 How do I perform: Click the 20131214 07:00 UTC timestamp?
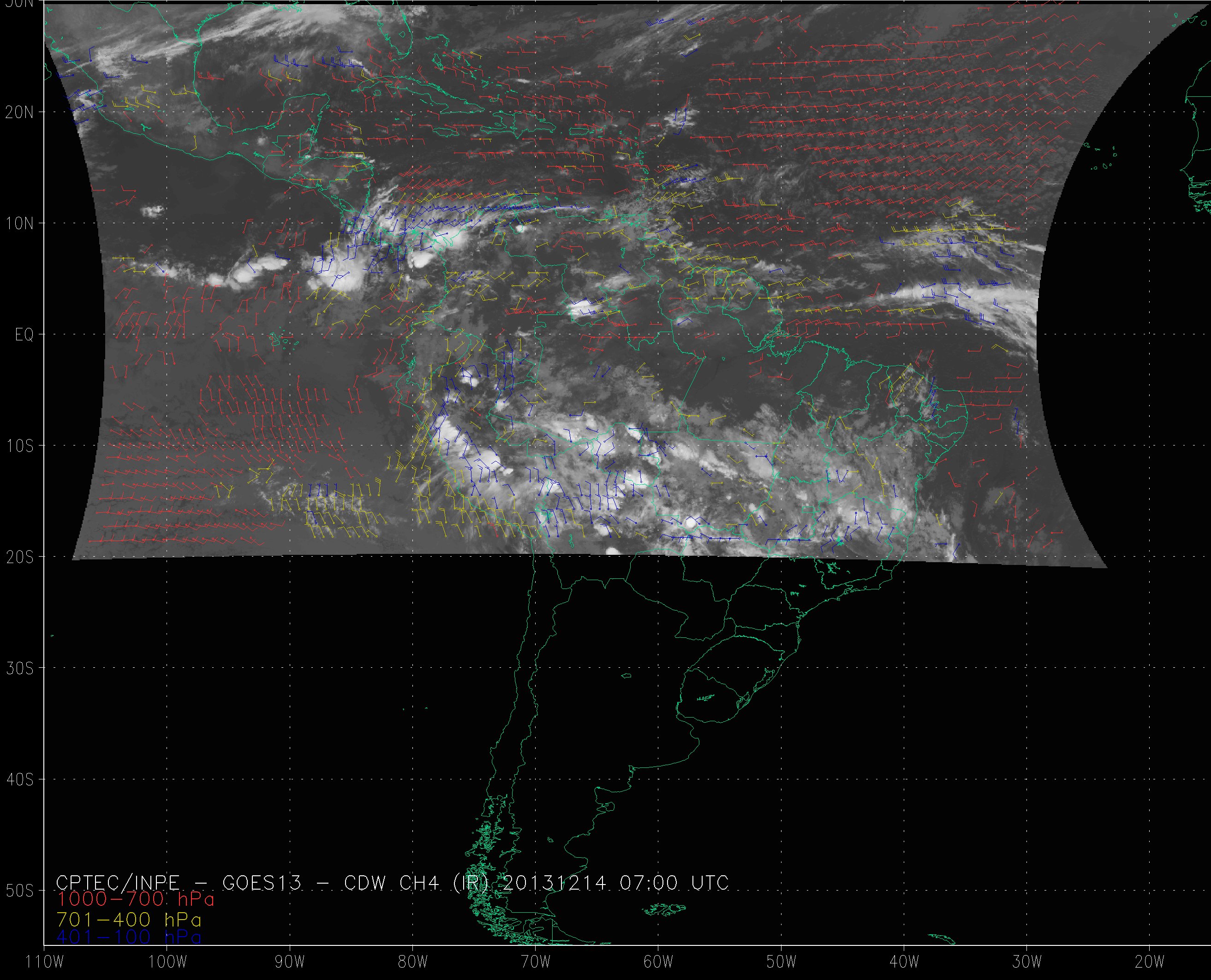(615, 883)
